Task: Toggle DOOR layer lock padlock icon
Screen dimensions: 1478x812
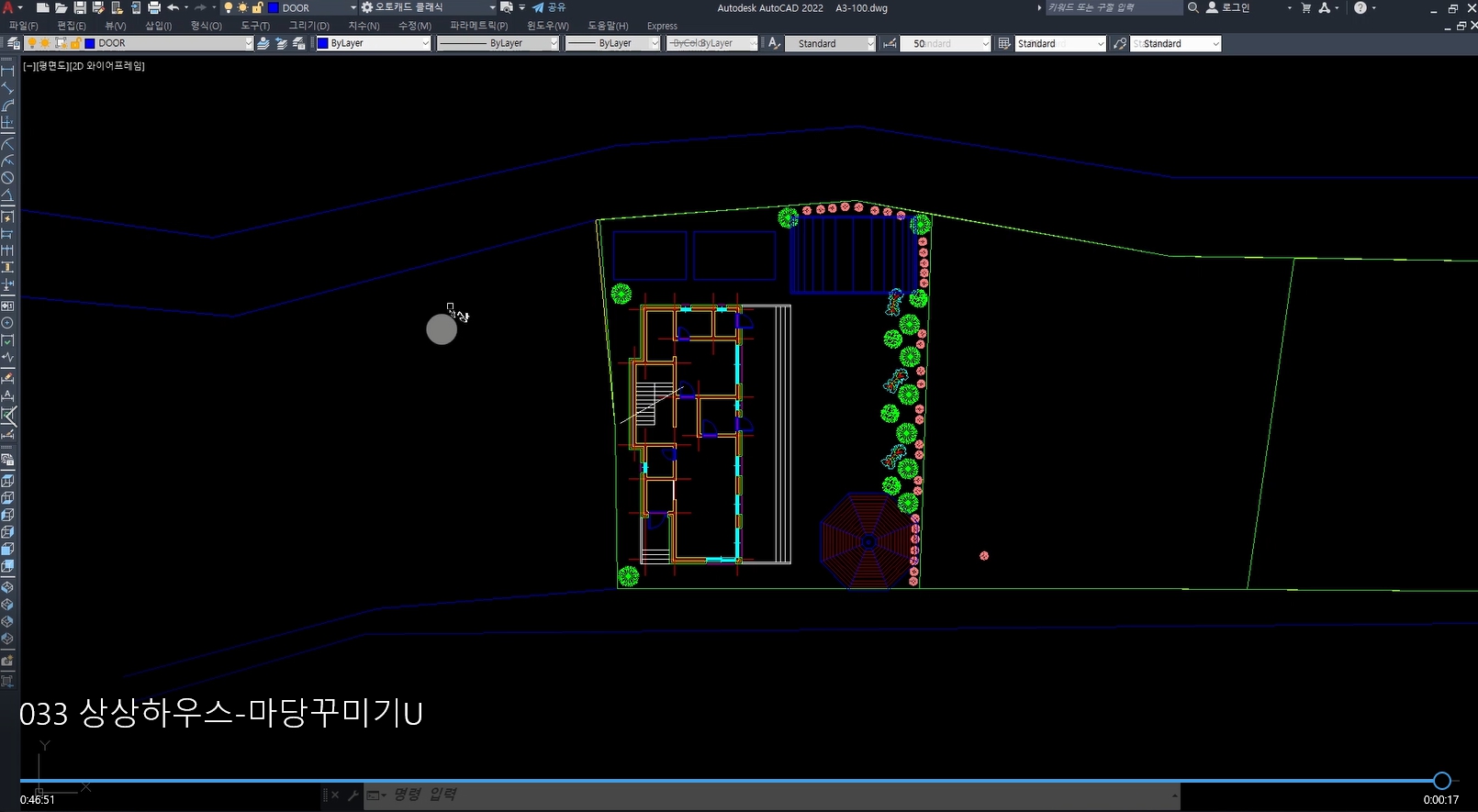Action: (x=75, y=43)
